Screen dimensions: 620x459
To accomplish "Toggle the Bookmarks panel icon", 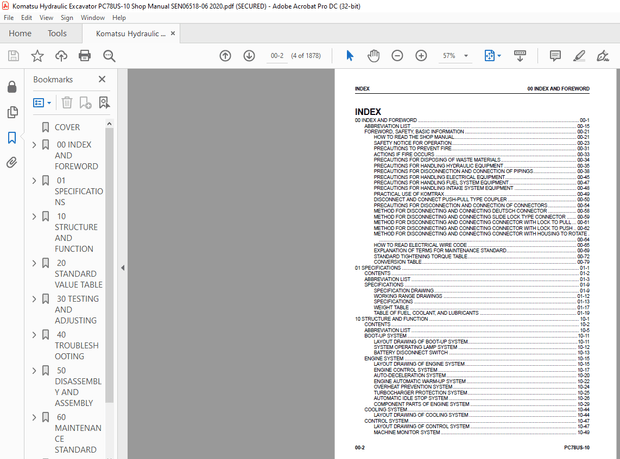I will click(12, 138).
